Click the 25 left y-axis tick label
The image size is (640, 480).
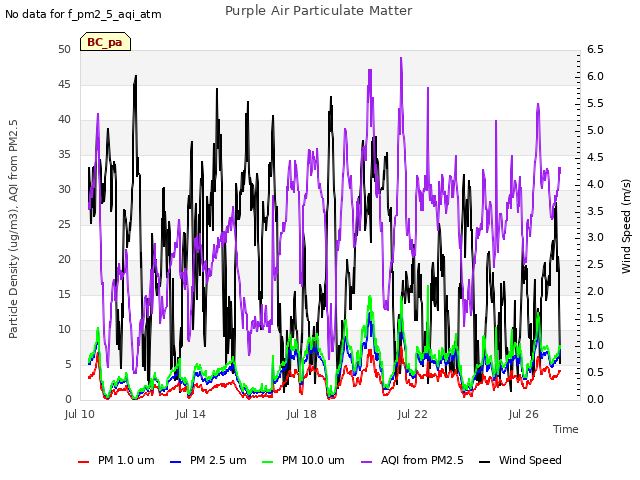(64, 224)
